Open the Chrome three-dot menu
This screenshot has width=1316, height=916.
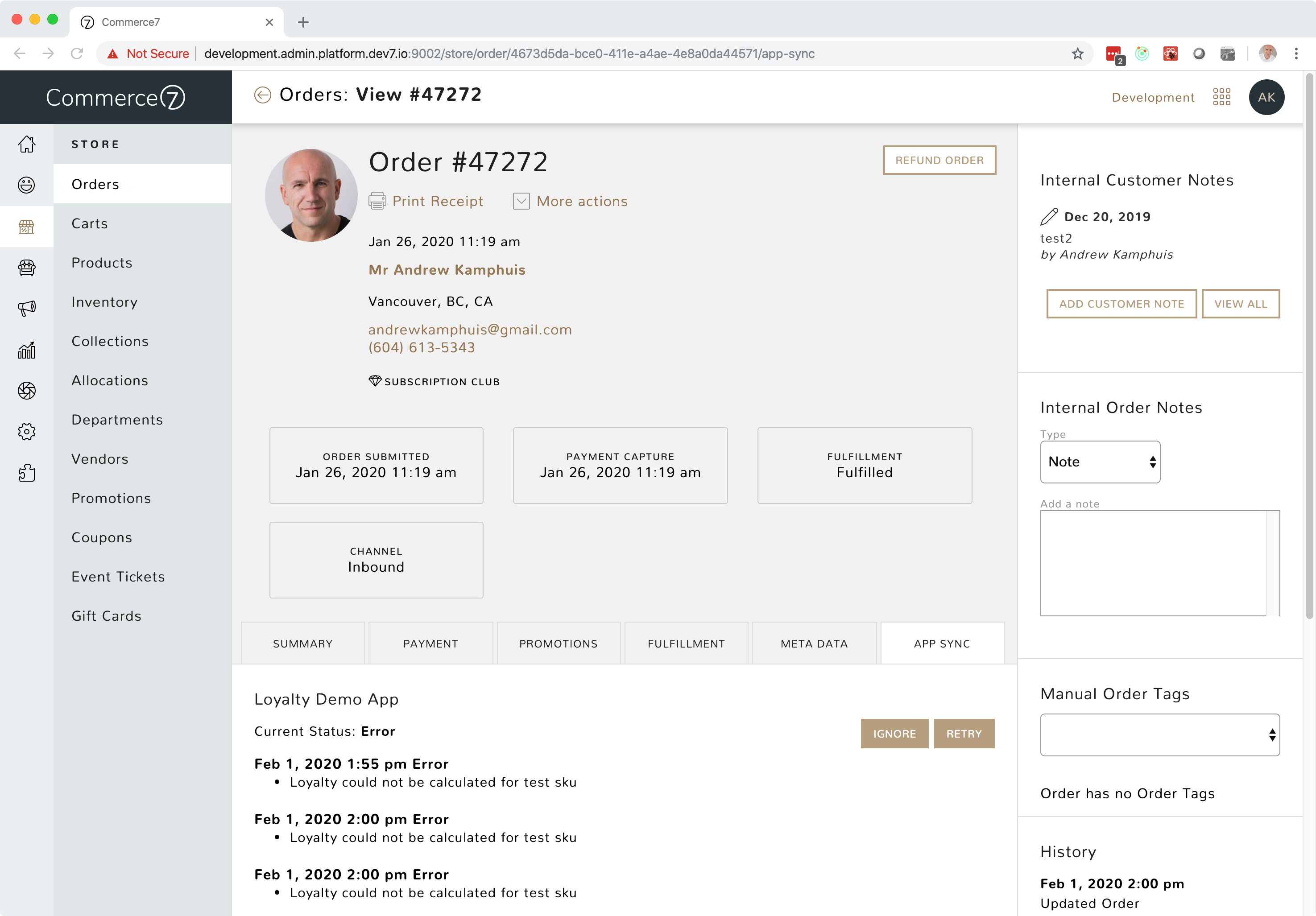coord(1296,54)
